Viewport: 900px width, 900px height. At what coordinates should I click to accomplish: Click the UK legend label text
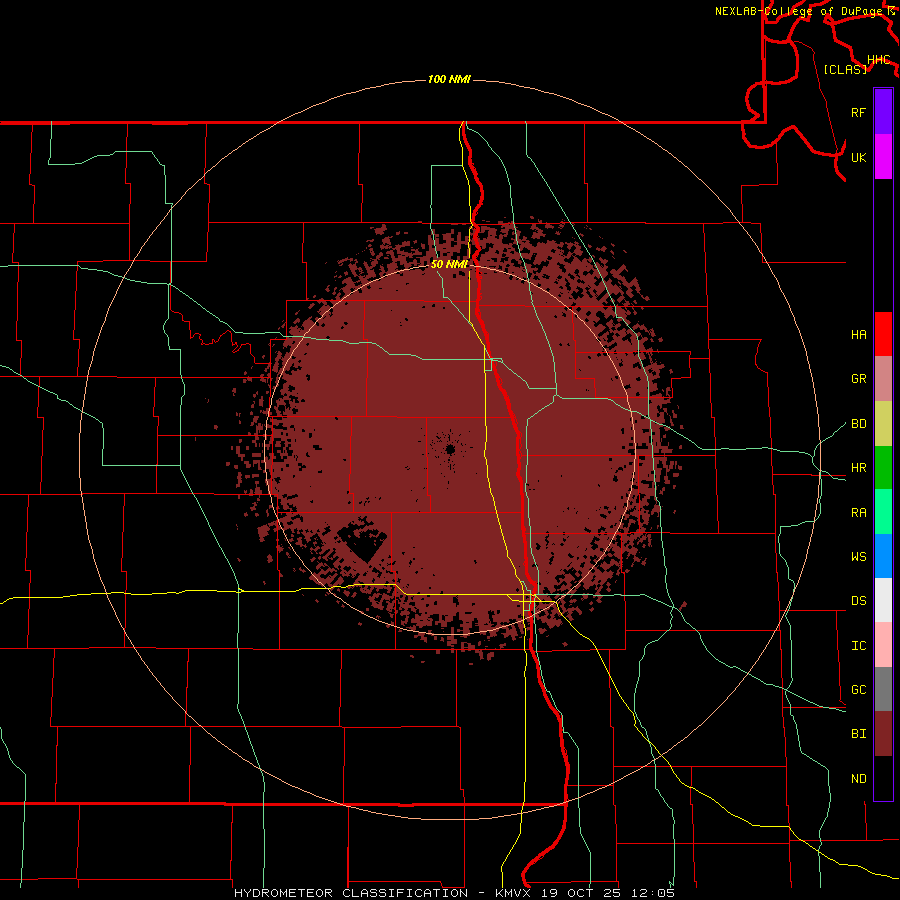point(858,157)
